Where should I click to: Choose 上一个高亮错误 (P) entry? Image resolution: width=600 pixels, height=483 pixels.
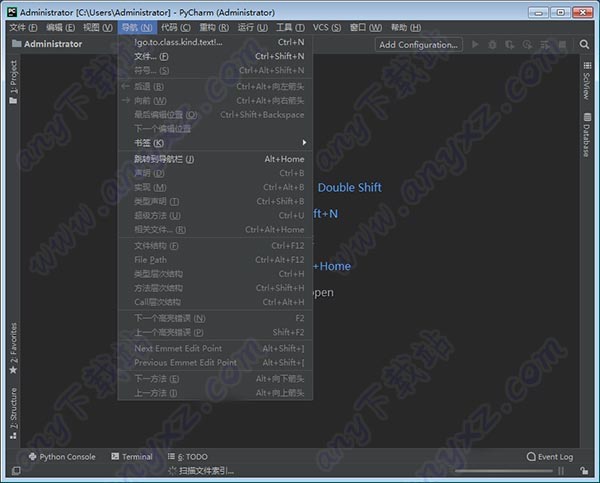(x=215, y=332)
